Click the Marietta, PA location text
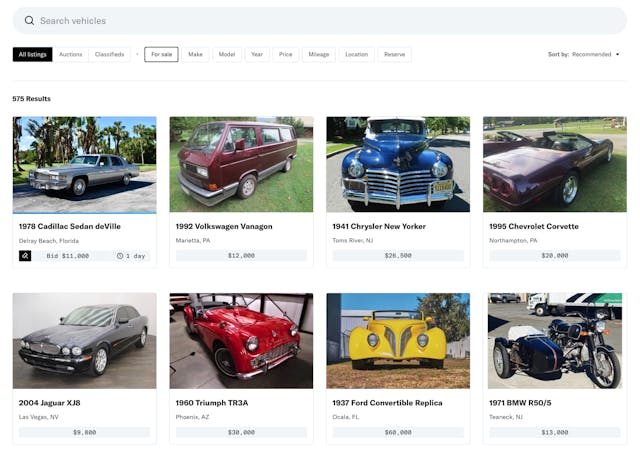640x453 pixels. 193,240
